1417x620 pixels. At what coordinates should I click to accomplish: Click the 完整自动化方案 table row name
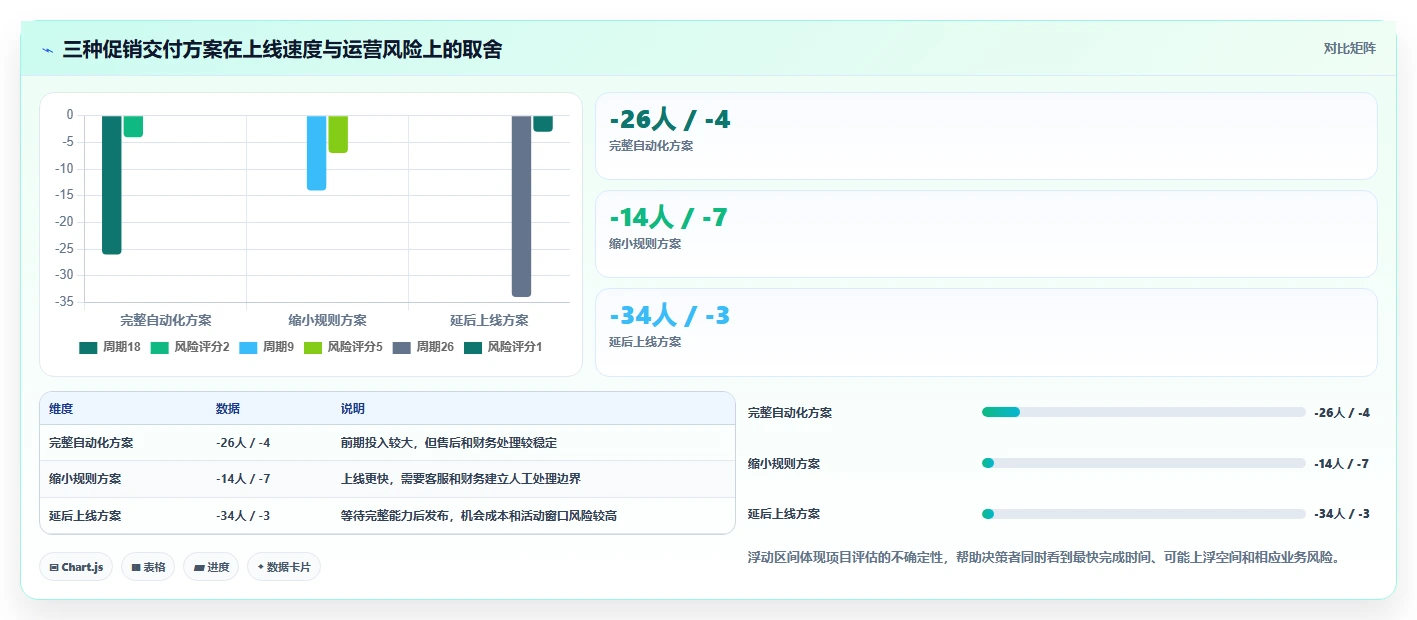[91, 443]
